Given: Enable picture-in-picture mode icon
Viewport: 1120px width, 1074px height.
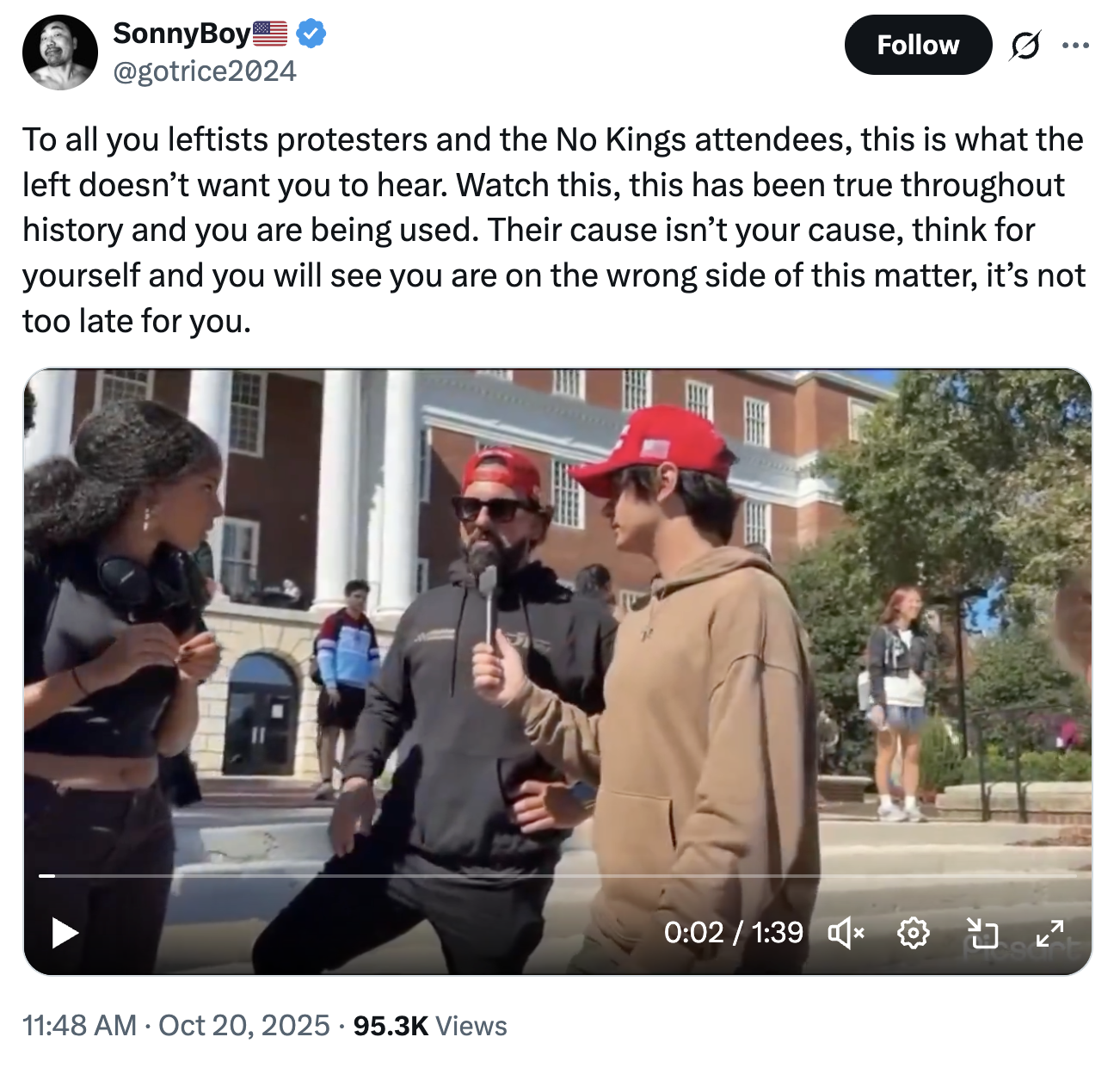Looking at the screenshot, I should click(x=982, y=932).
